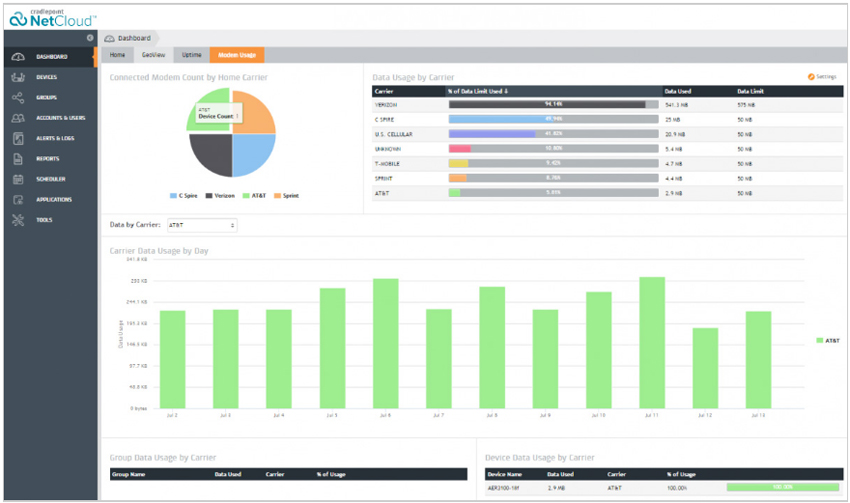Click the Alerts & Logs icon
This screenshot has height=503, width=850.
click(18, 138)
